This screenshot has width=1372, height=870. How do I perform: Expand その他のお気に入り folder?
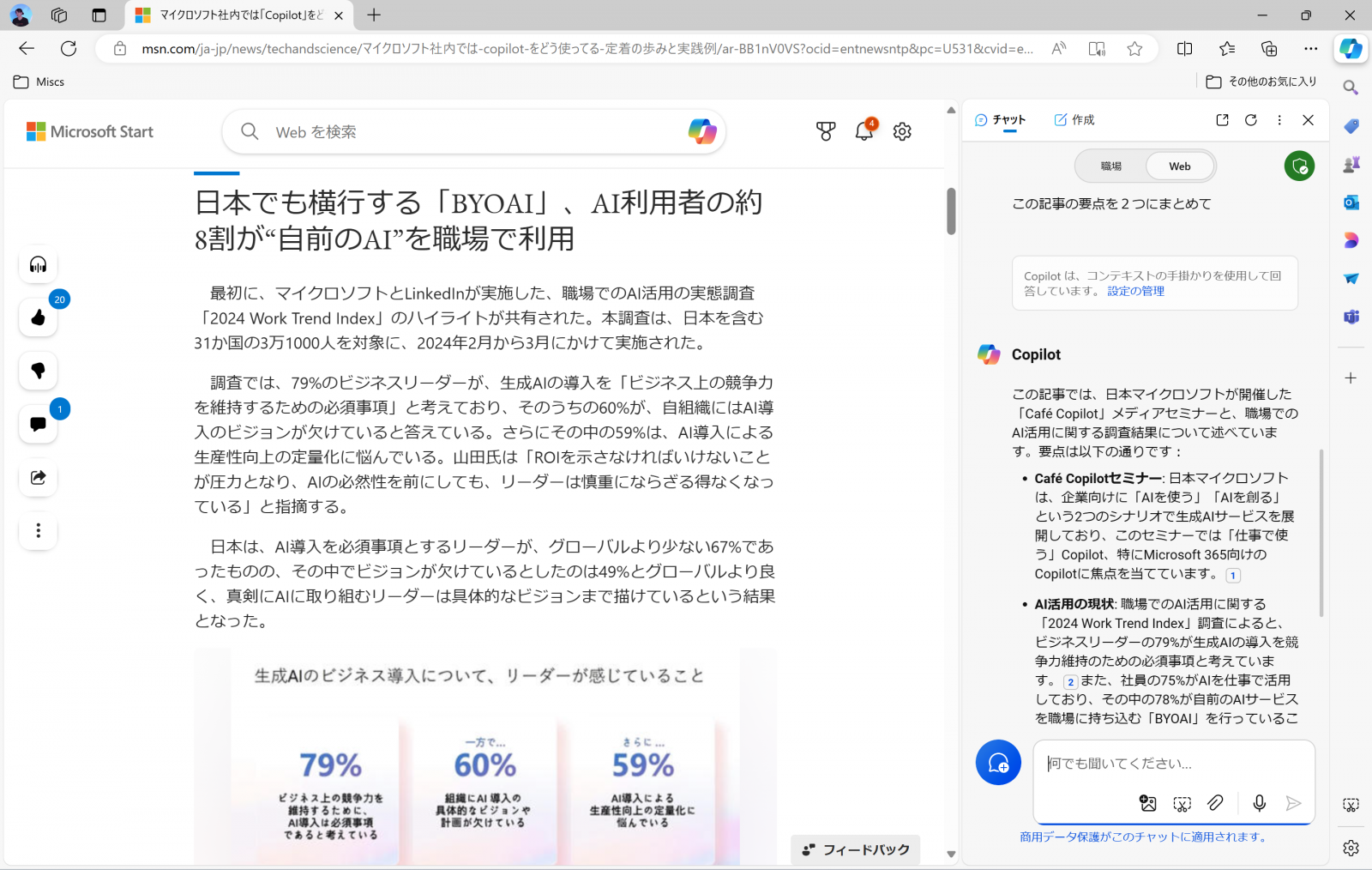[1261, 82]
